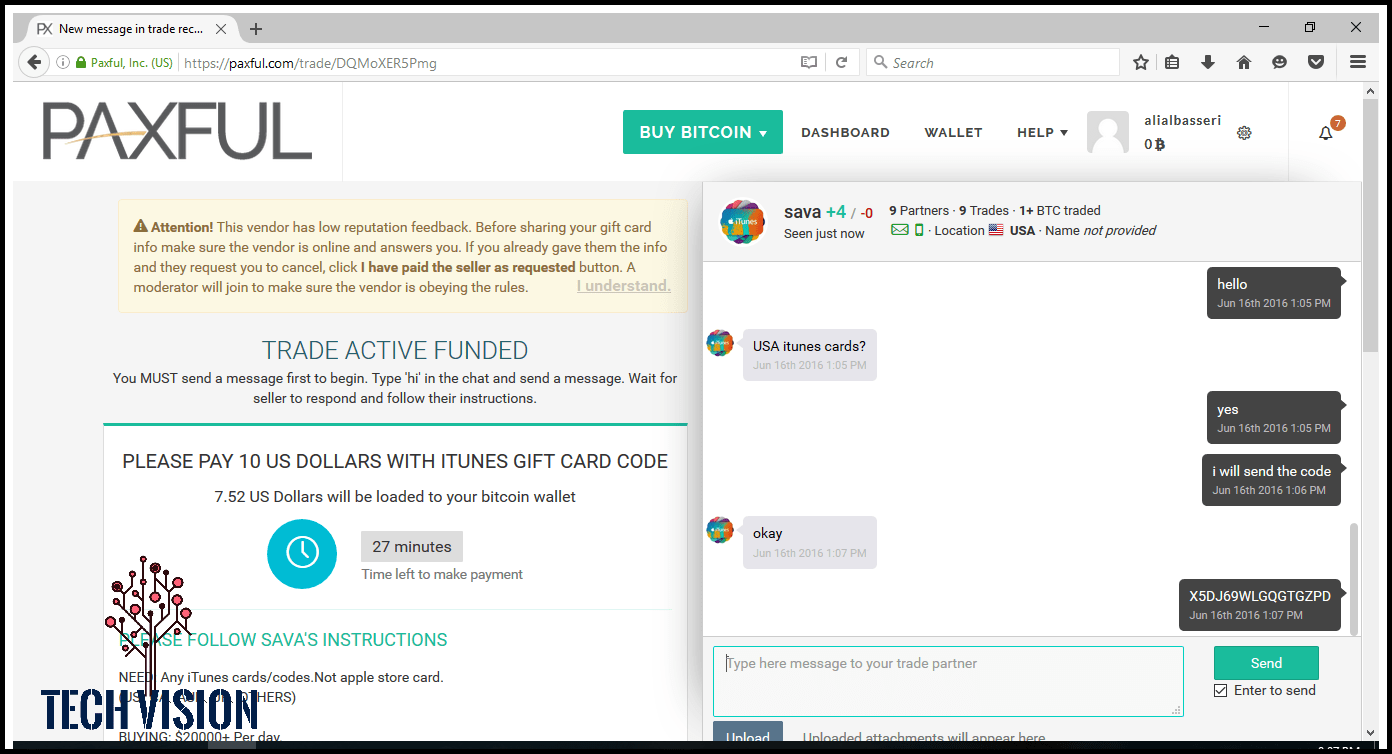Click the 'TRADE ACTIVE FUNDED' heading
Image resolution: width=1392 pixels, height=754 pixels.
(x=395, y=351)
